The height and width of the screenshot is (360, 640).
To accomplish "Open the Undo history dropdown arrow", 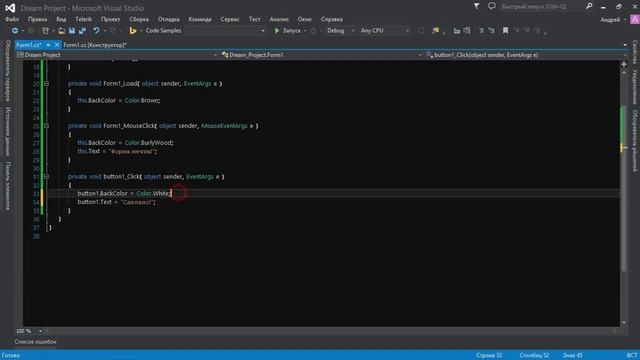I will point(104,31).
